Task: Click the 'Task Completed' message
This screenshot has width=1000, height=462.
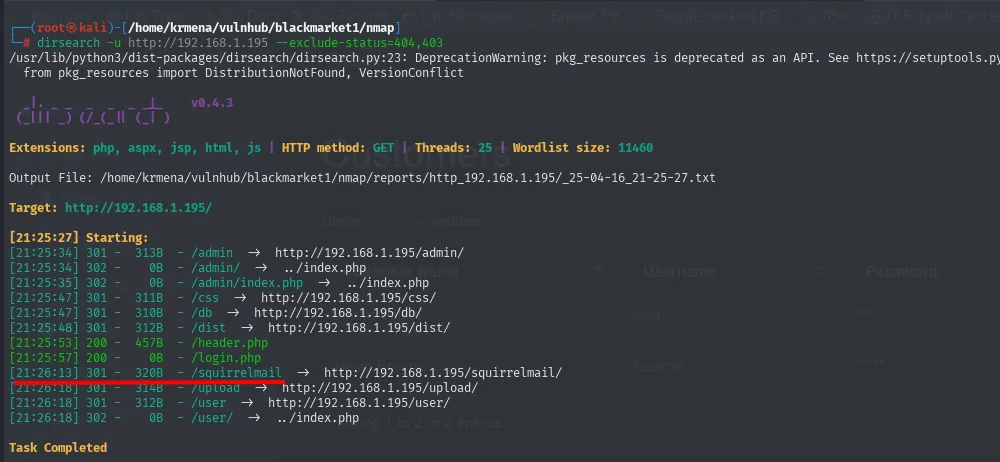Action: [58, 448]
